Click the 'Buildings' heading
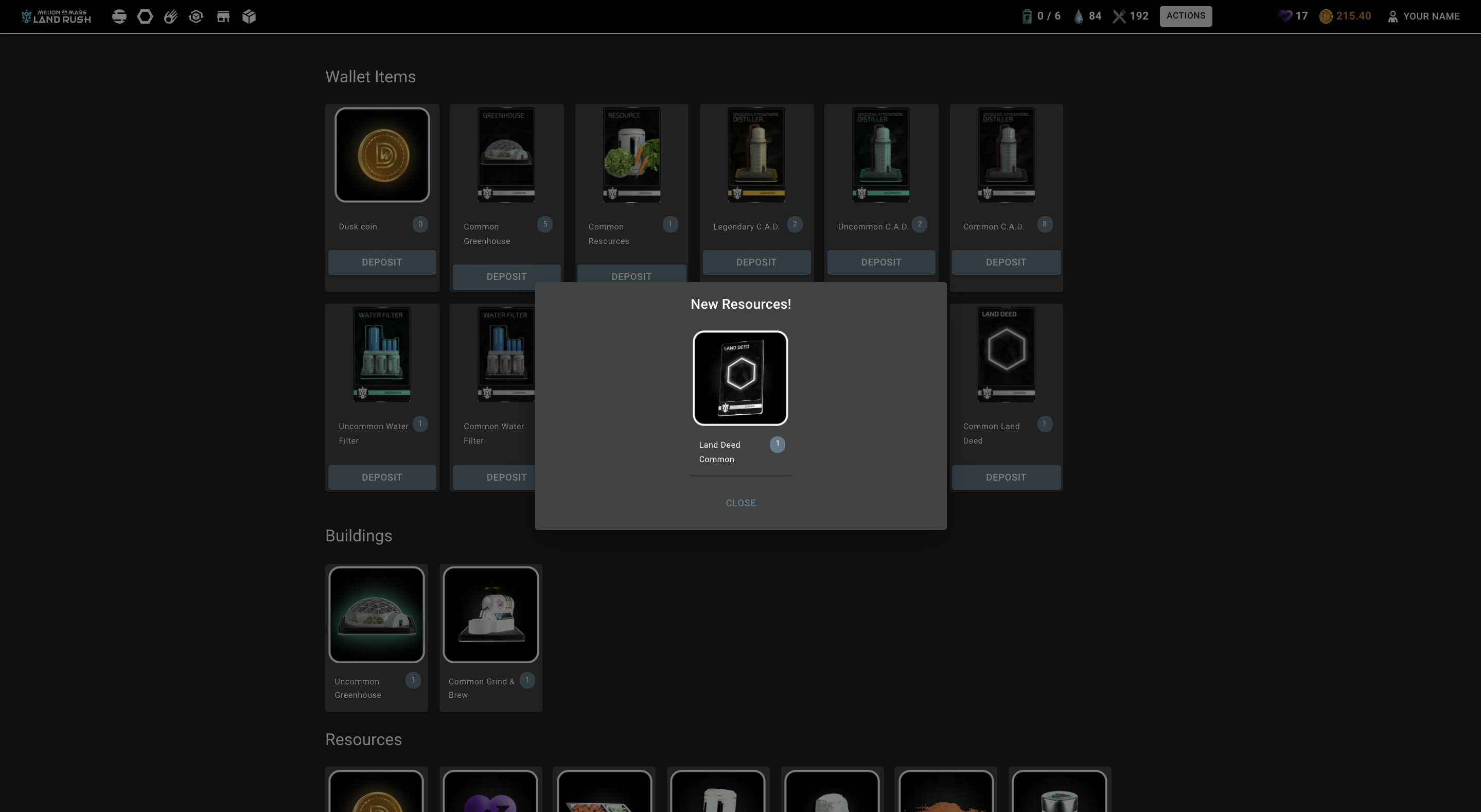This screenshot has width=1481, height=812. click(359, 536)
